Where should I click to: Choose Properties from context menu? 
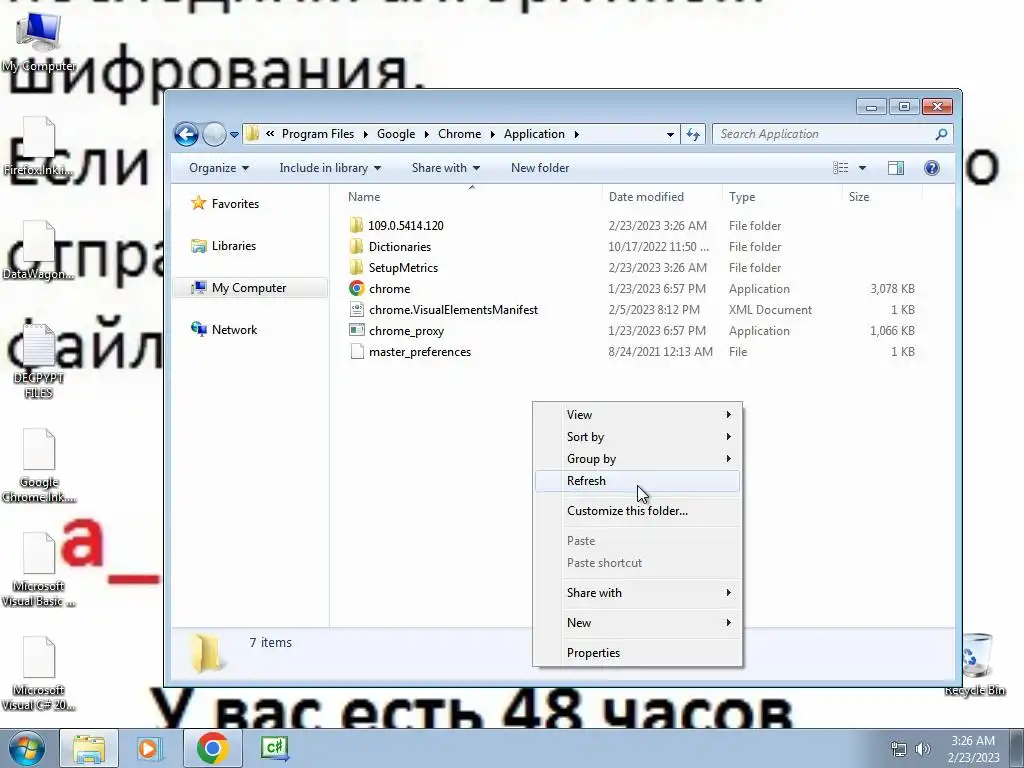(x=637, y=653)
